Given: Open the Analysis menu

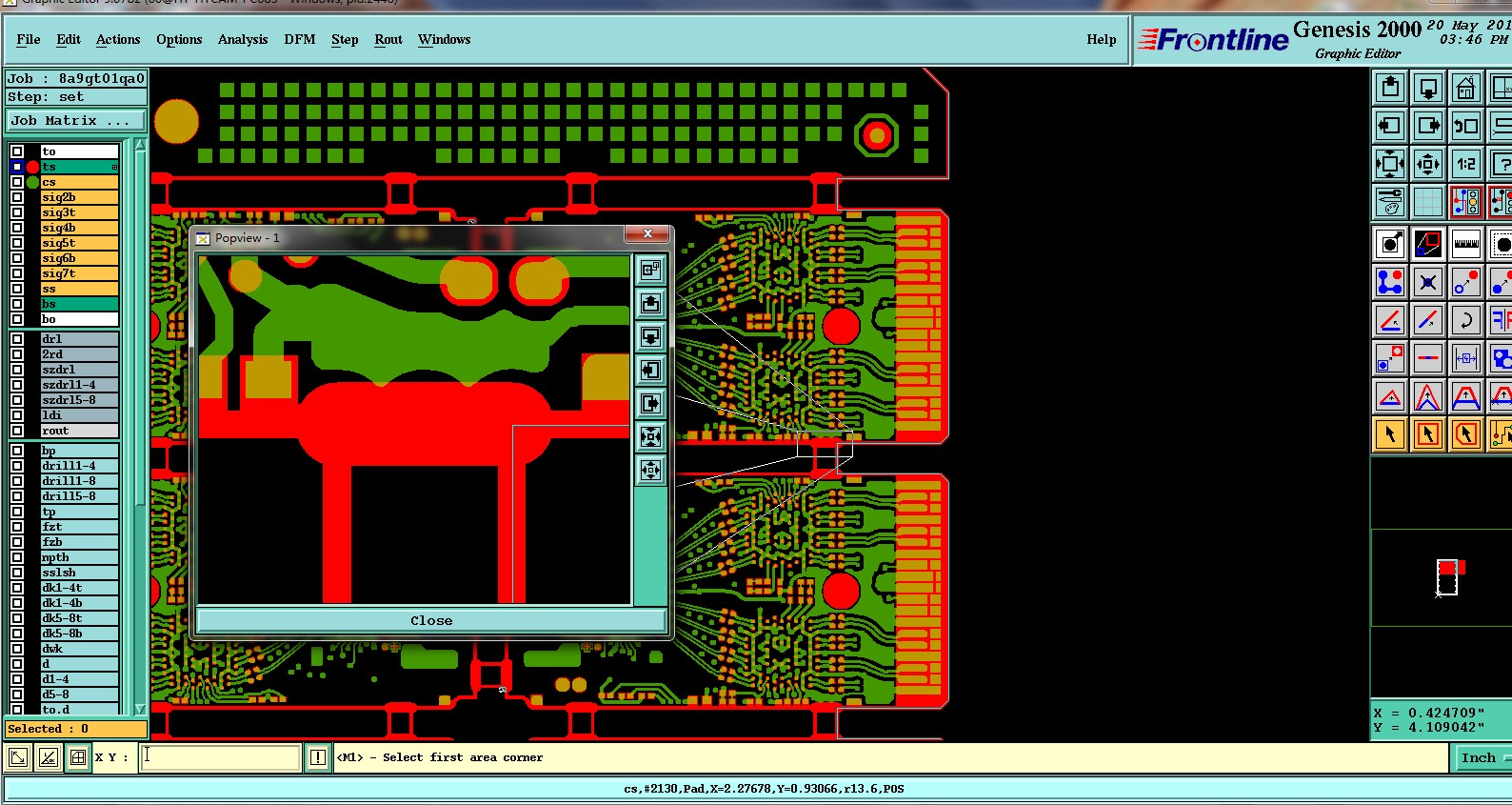Looking at the screenshot, I should [x=243, y=39].
